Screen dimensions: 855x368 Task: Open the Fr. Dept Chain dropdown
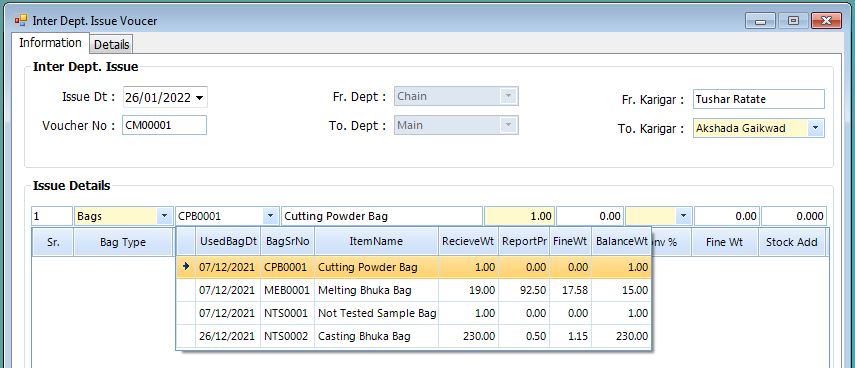tap(508, 96)
